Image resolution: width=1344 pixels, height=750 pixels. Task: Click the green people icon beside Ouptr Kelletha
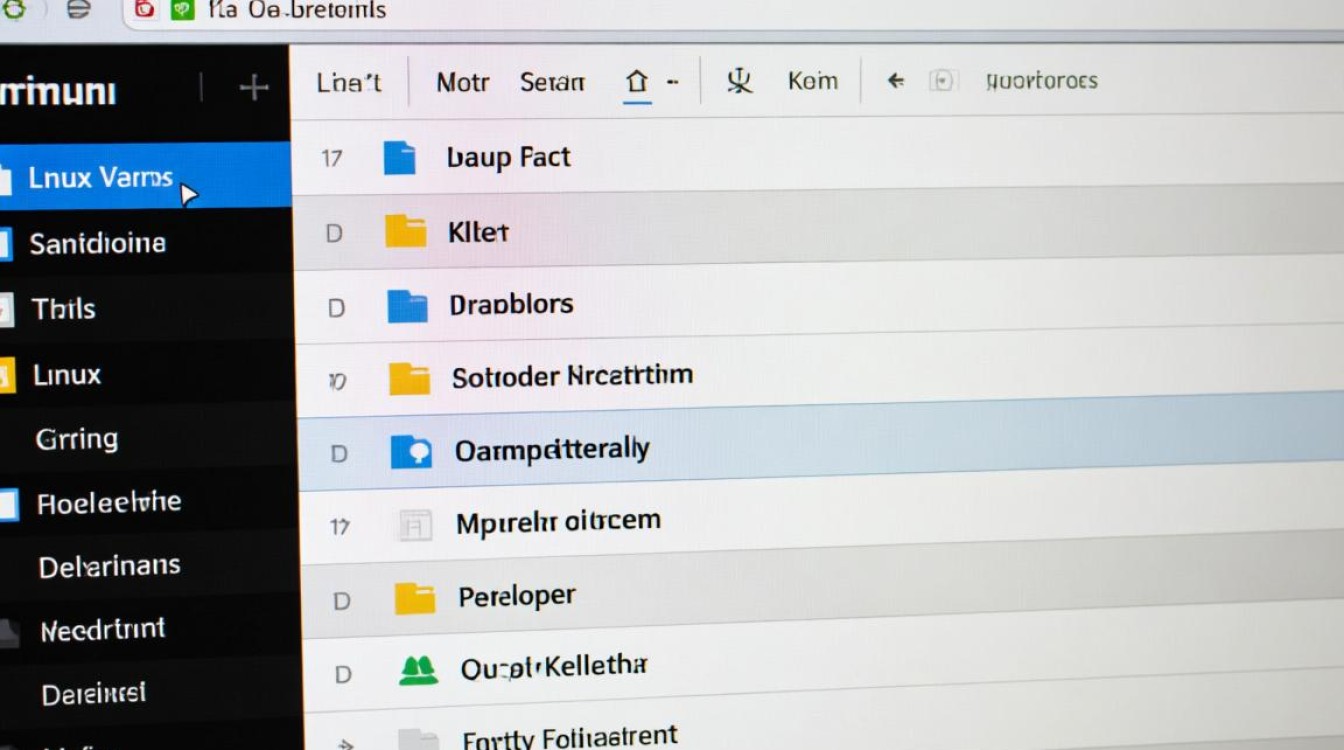pos(418,670)
